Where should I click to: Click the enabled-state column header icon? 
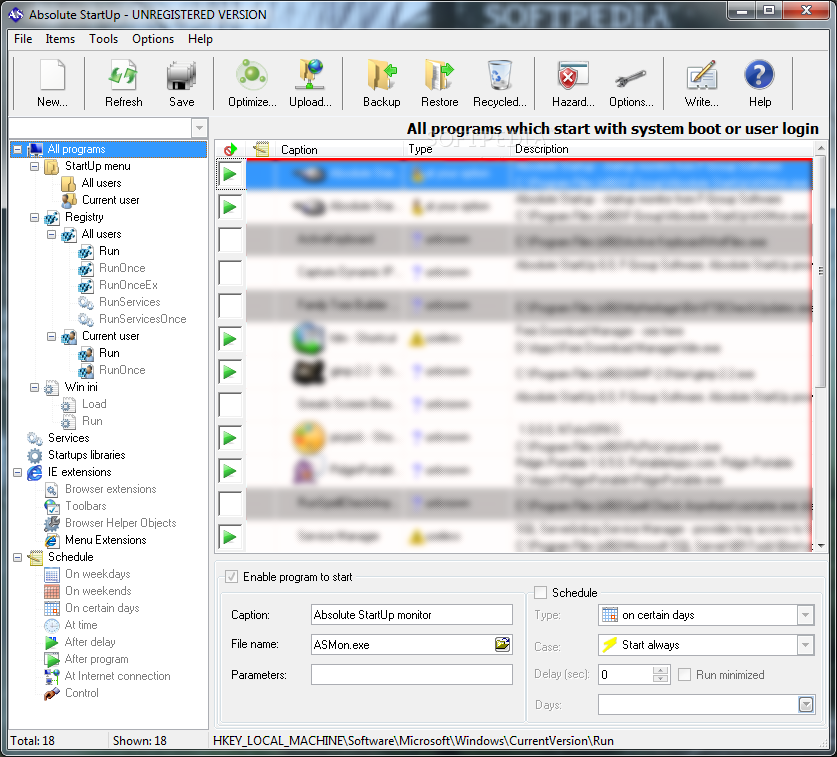click(230, 149)
